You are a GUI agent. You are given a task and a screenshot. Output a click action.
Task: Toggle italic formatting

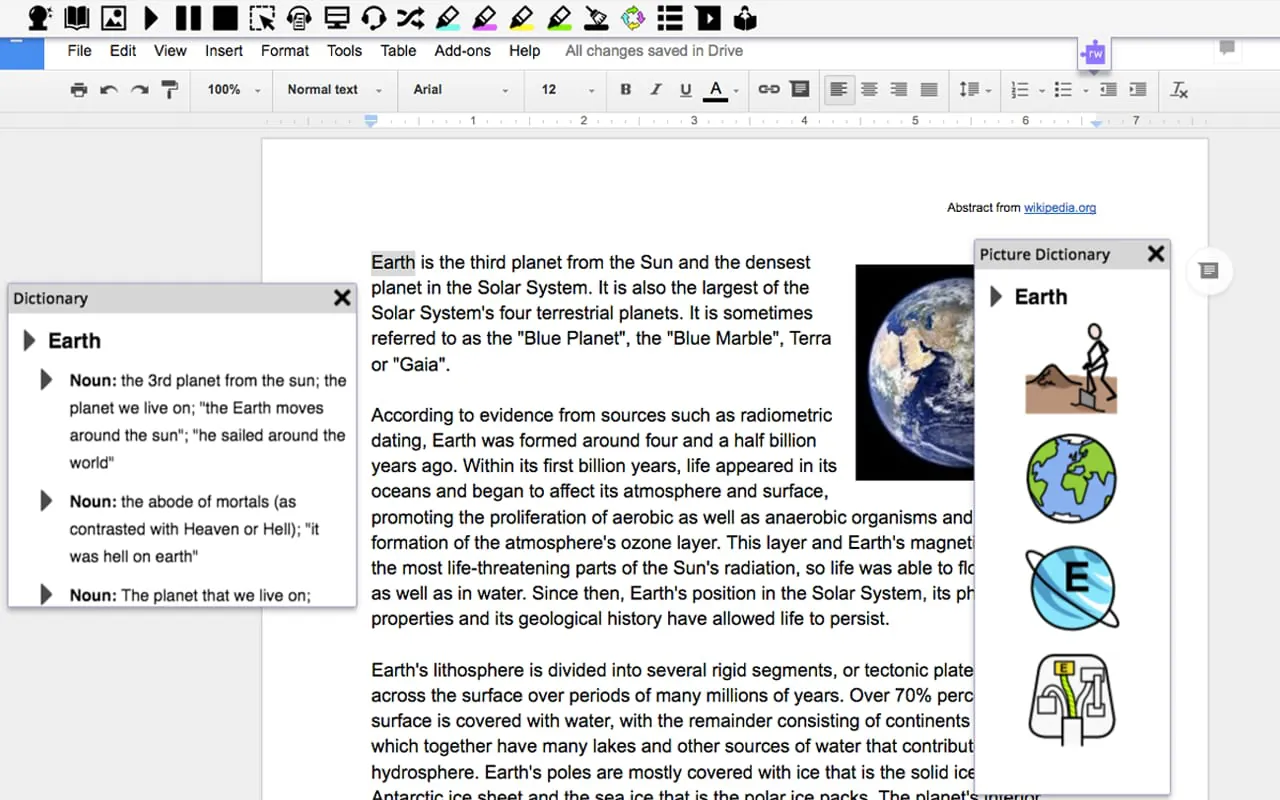[x=655, y=89]
